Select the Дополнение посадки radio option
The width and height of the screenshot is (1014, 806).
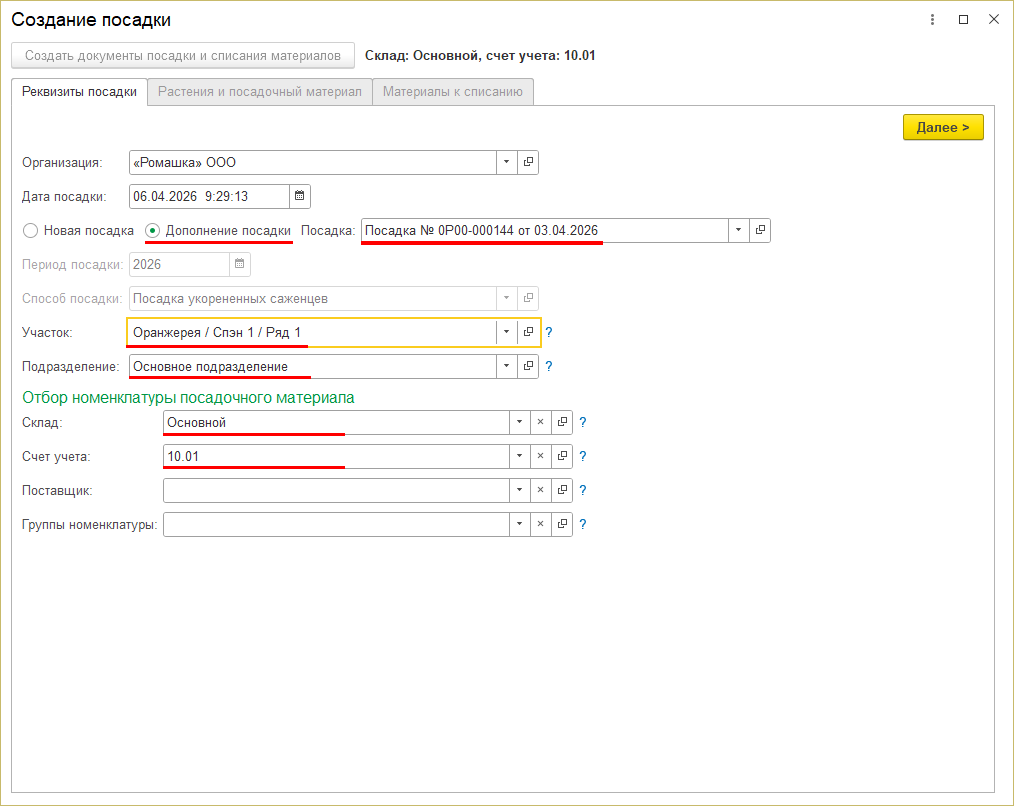tap(153, 230)
